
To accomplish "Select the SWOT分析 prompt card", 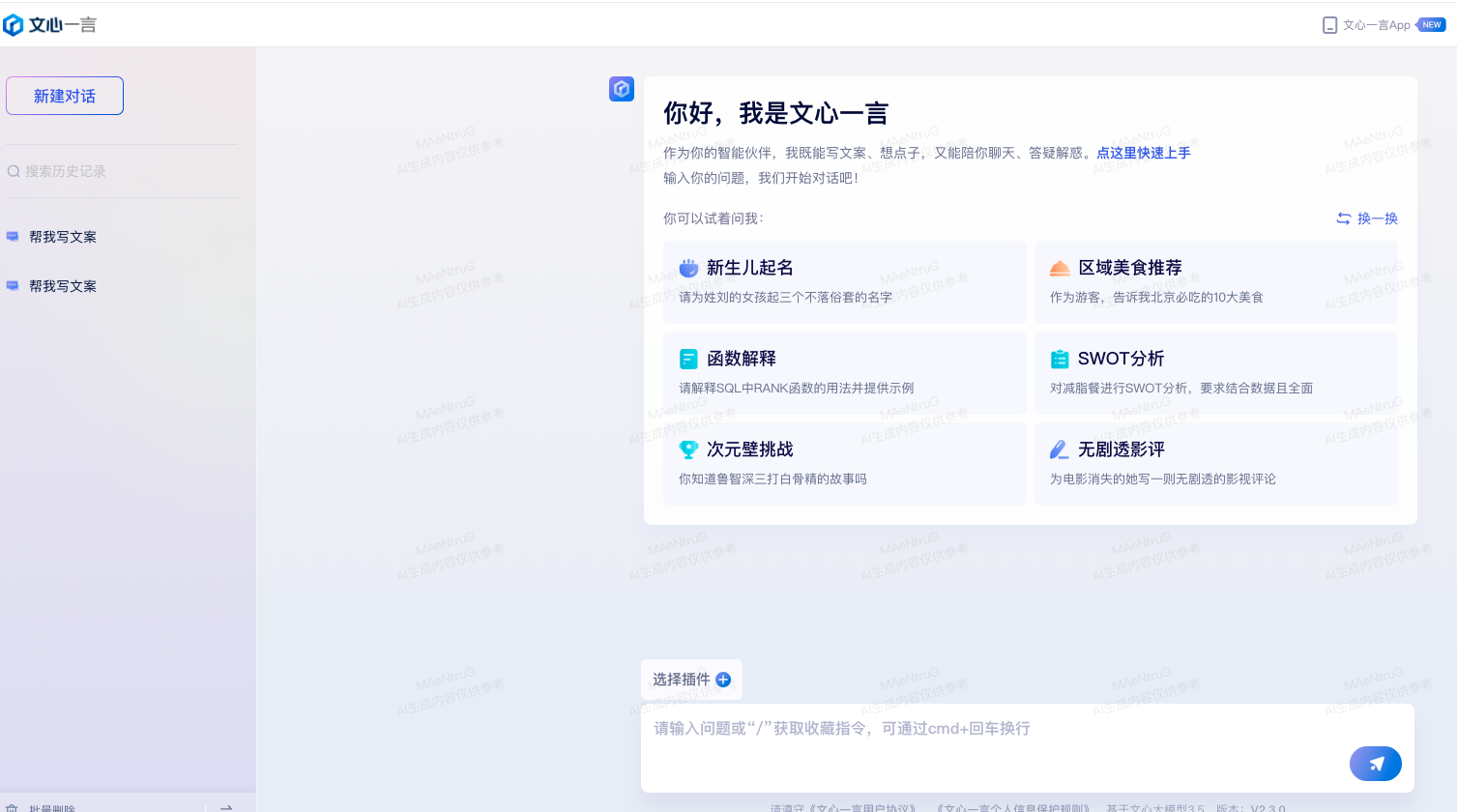I will point(1216,373).
